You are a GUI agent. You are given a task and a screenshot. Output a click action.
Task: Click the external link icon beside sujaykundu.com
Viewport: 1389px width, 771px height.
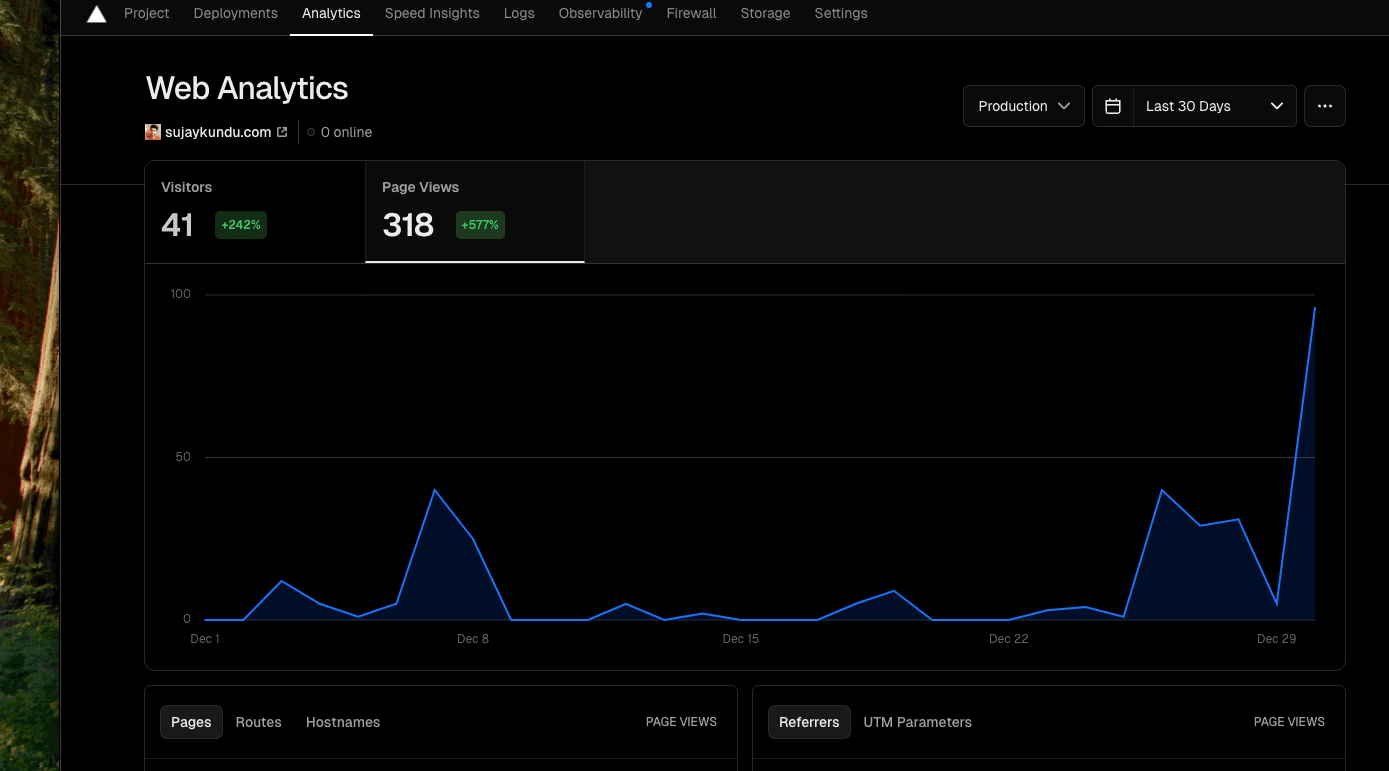pos(283,131)
